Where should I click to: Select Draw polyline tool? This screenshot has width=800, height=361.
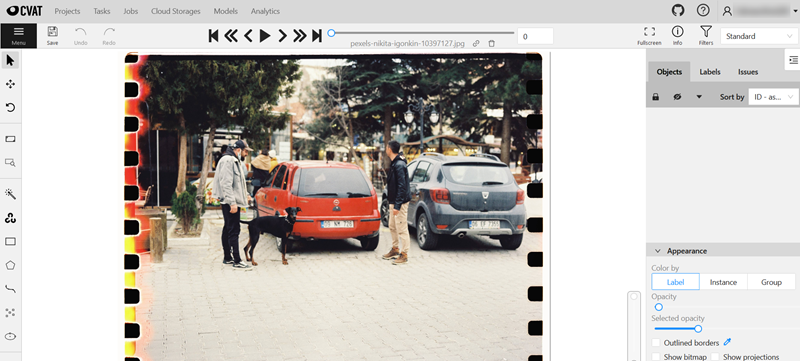(10, 289)
